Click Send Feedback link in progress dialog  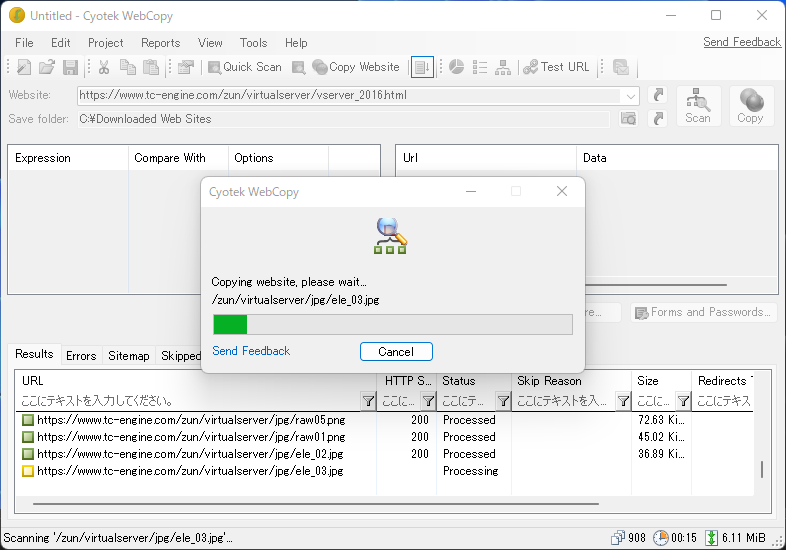point(251,351)
